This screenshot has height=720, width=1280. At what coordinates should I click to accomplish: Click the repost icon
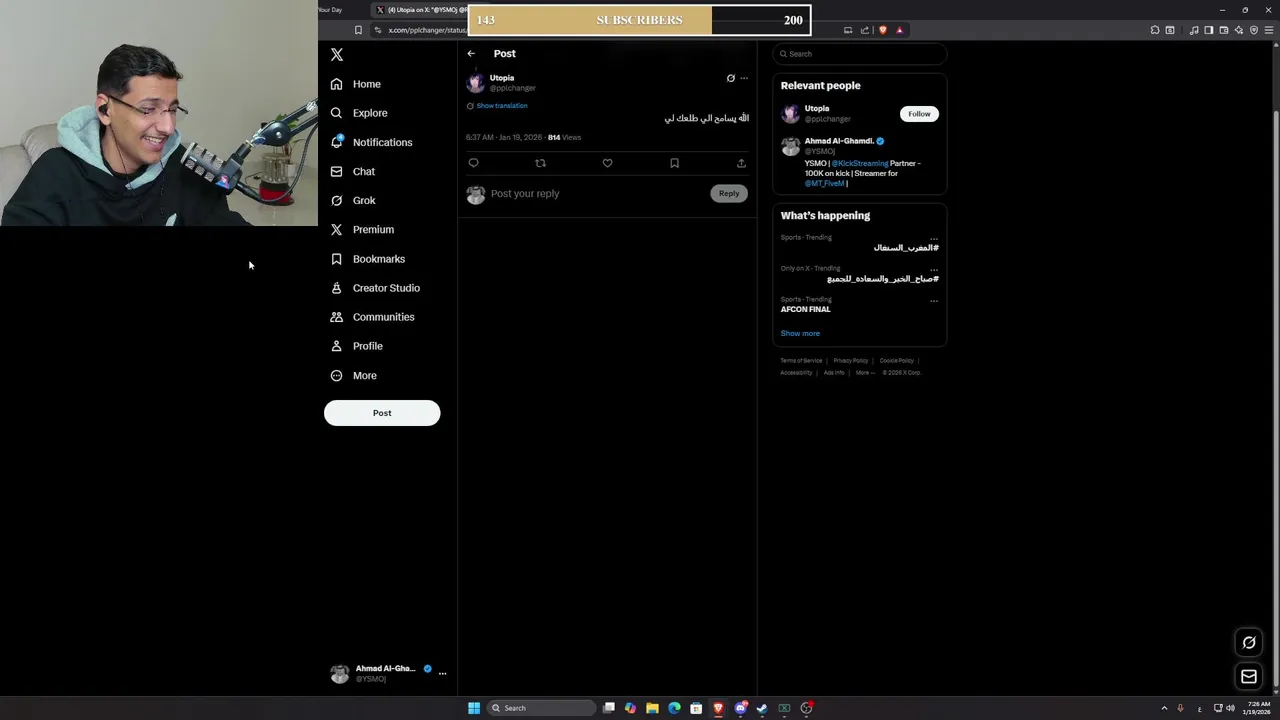point(541,163)
